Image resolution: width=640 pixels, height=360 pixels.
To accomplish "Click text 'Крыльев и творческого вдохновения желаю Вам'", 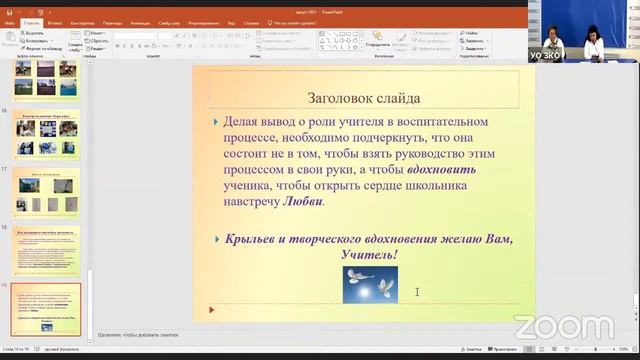I will 369,239.
